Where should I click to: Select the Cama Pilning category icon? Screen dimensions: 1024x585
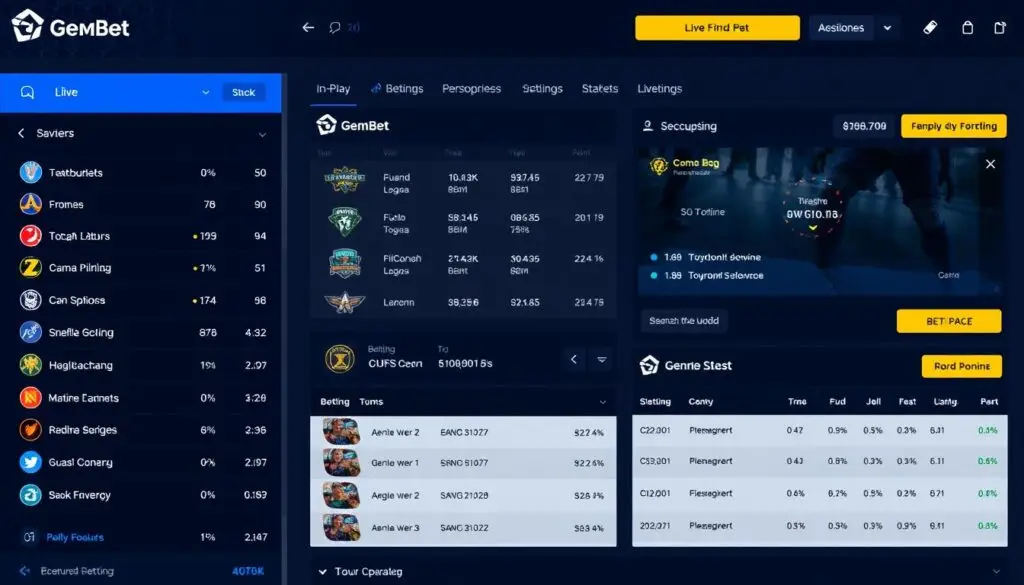coord(28,268)
